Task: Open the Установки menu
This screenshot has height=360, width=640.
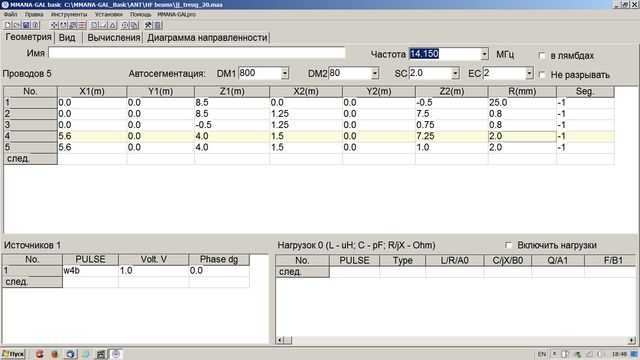Action: click(x=109, y=14)
